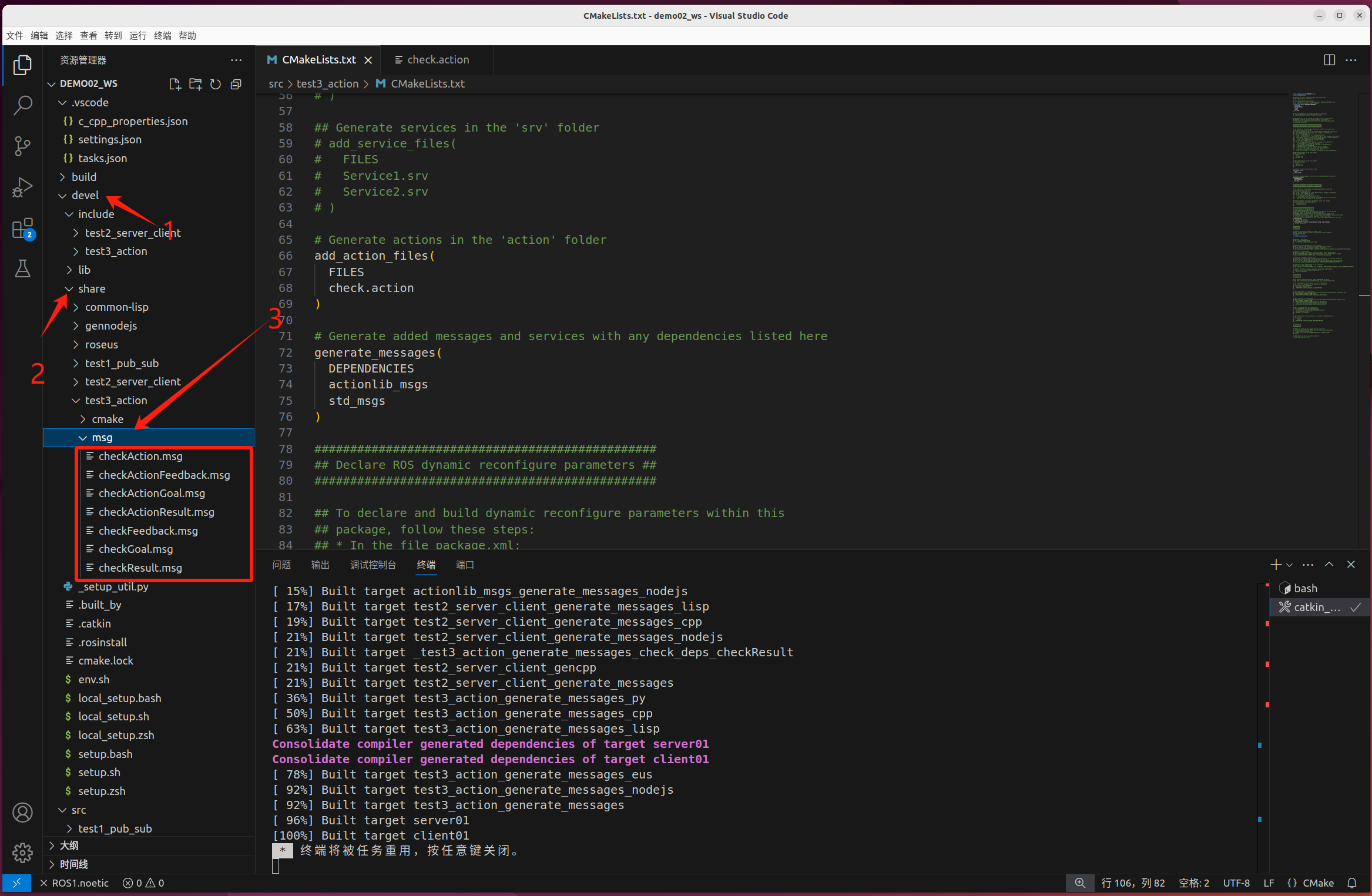The image size is (1372, 896).
Task: Open checkActionGoal.msg file
Action: tap(152, 494)
